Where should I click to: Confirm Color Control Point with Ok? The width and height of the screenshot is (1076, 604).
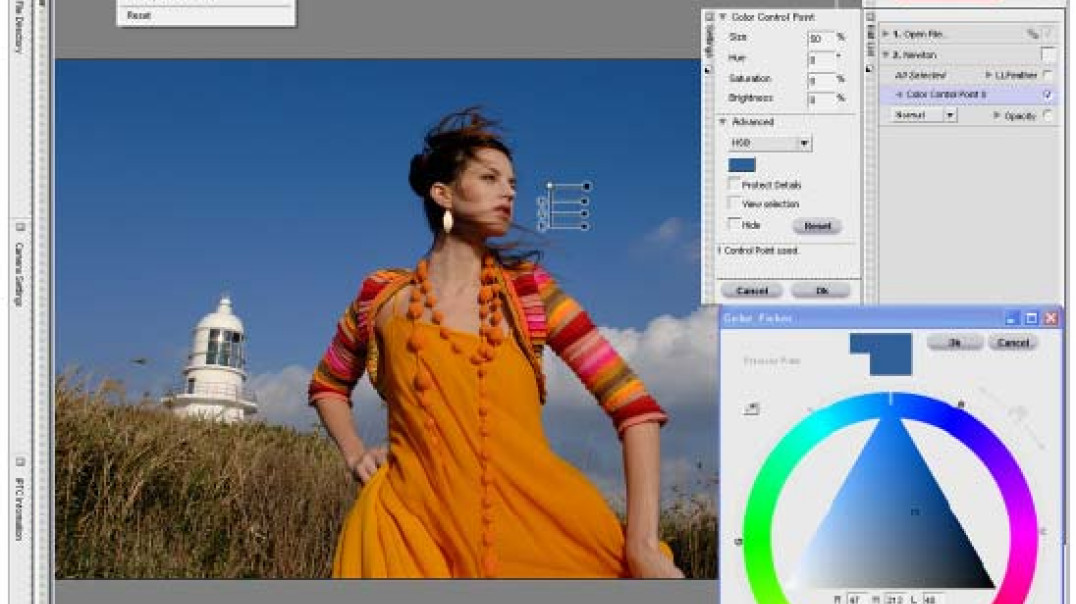[x=821, y=291]
